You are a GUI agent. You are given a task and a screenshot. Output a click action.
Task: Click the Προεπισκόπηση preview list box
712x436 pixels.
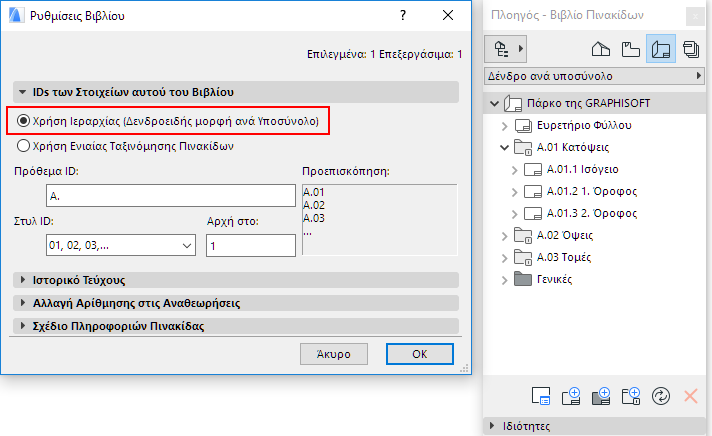pyautogui.click(x=380, y=219)
